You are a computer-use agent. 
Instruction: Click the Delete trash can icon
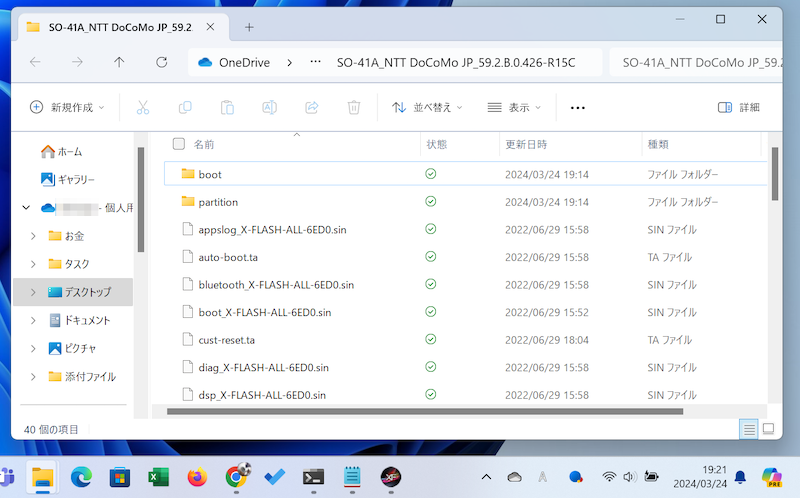pos(353,107)
